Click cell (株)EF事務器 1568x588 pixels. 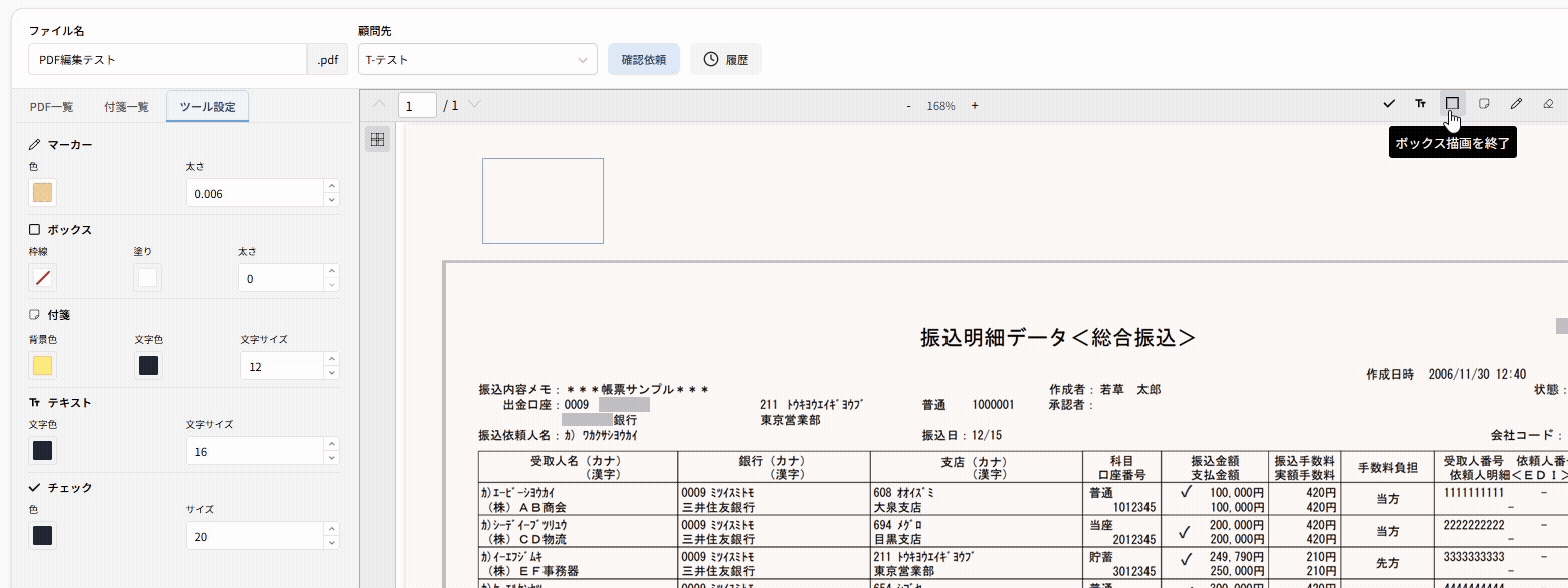530,571
